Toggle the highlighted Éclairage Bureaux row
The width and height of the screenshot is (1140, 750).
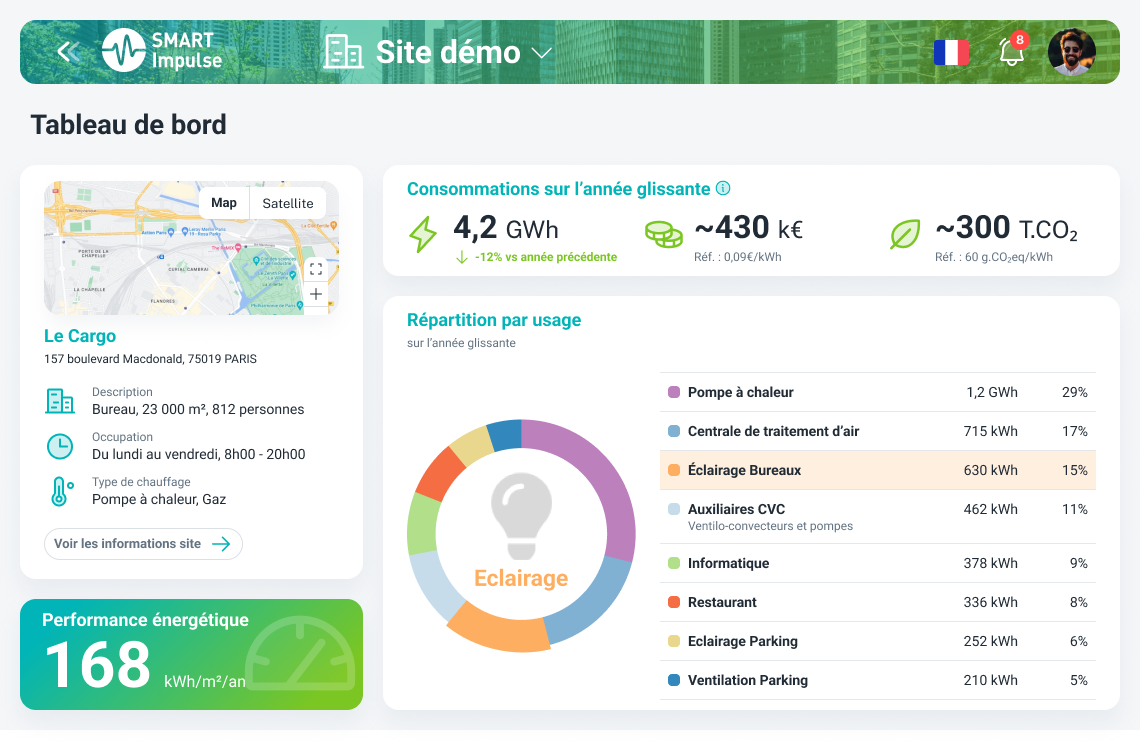pyautogui.click(x=878, y=470)
